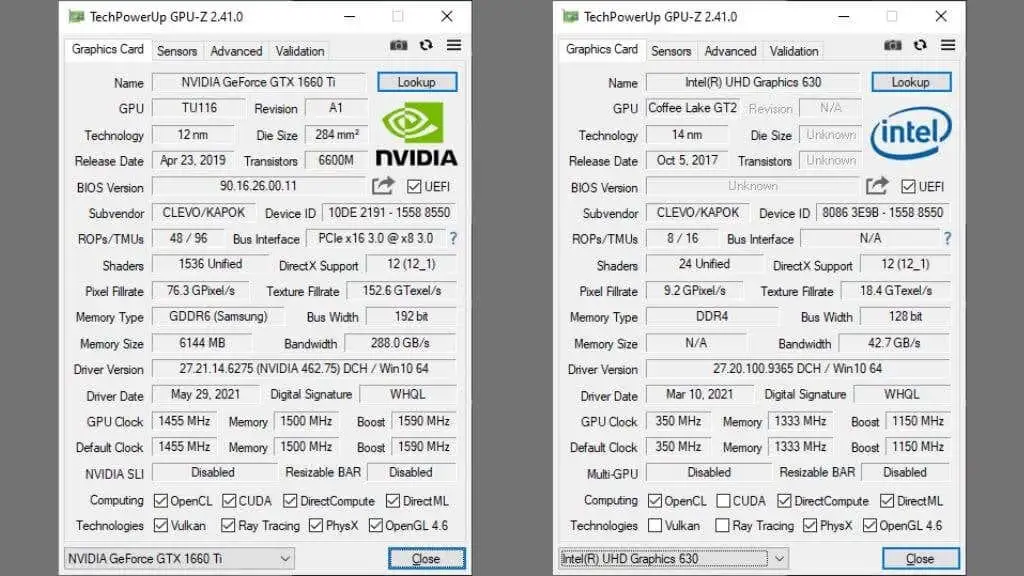The height and width of the screenshot is (576, 1024).
Task: Toggle the DirectCompute checkbox in the NVIDIA window
Action: [290, 501]
